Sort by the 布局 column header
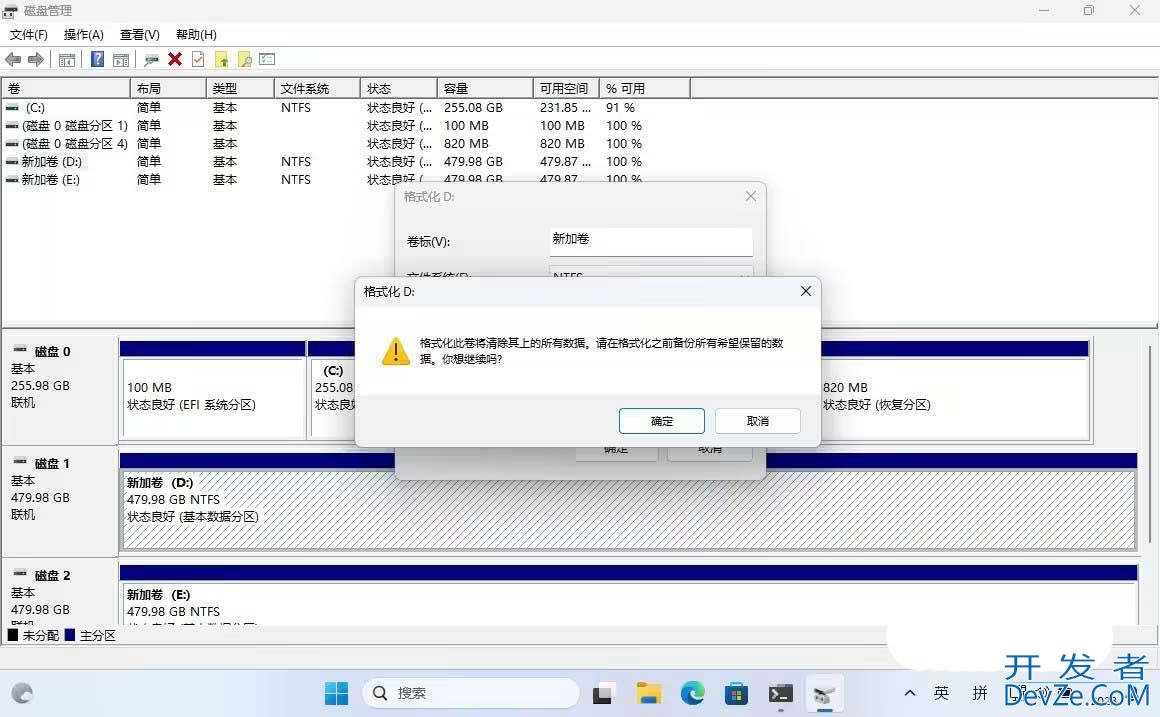This screenshot has width=1160, height=717. pos(168,88)
